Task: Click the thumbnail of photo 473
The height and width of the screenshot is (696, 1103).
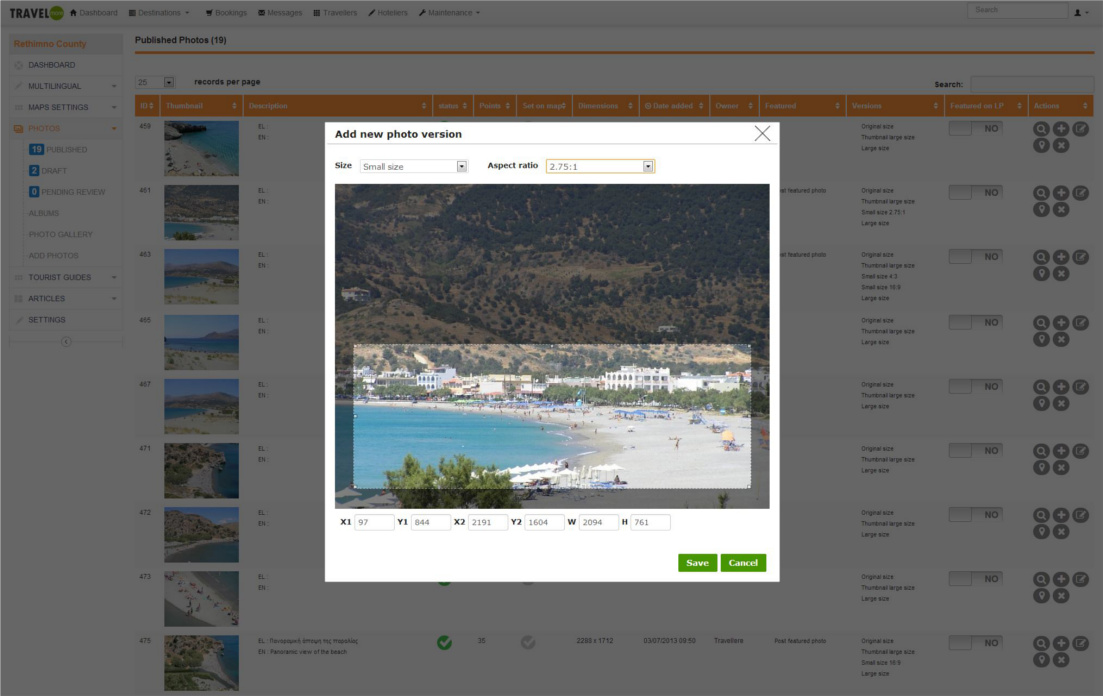Action: (201, 599)
